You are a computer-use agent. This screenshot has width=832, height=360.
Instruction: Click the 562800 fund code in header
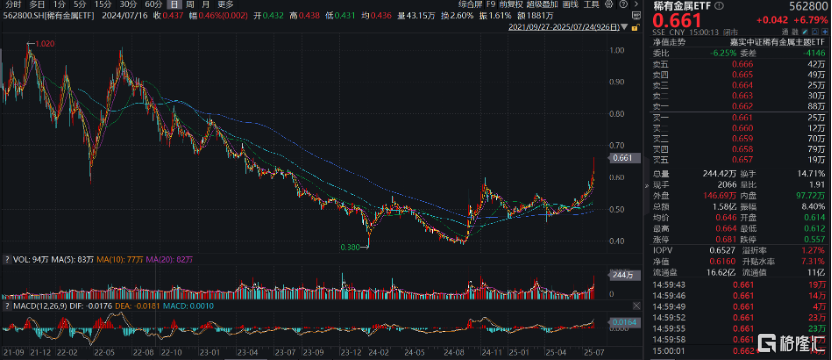810,6
